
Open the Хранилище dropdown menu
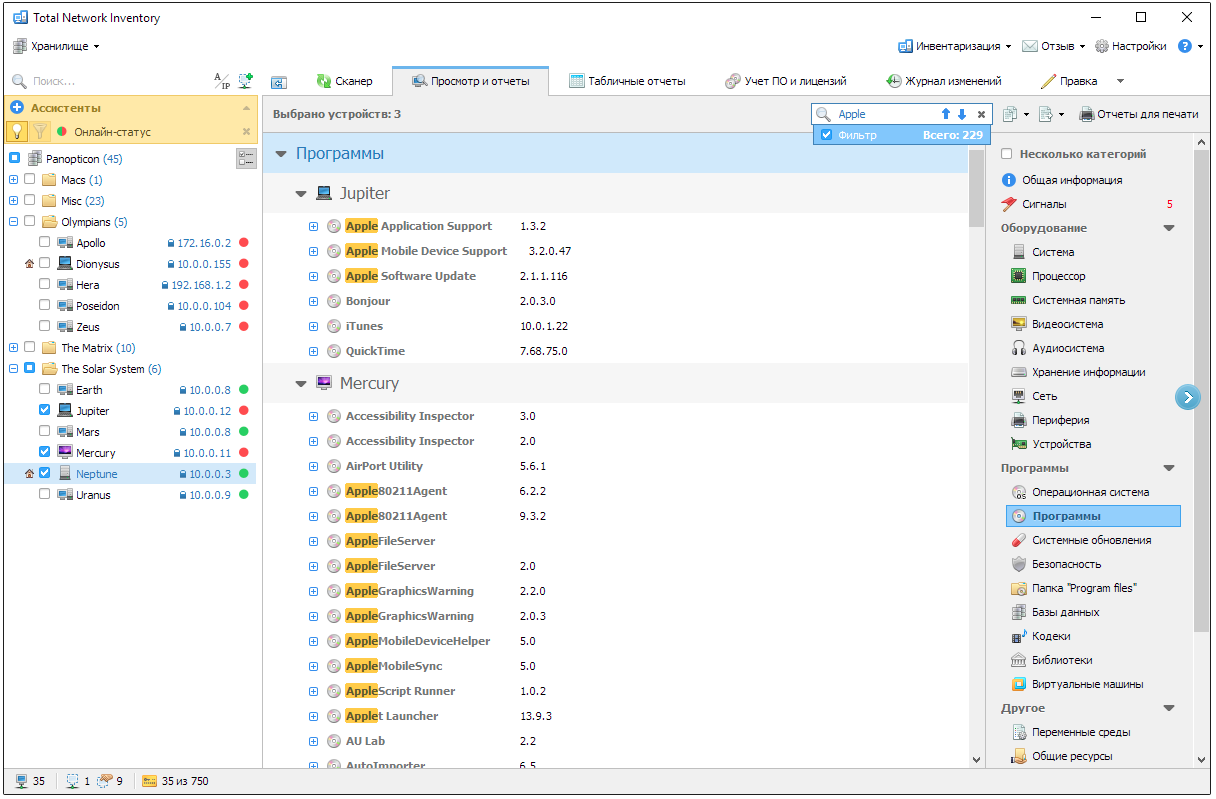[57, 46]
